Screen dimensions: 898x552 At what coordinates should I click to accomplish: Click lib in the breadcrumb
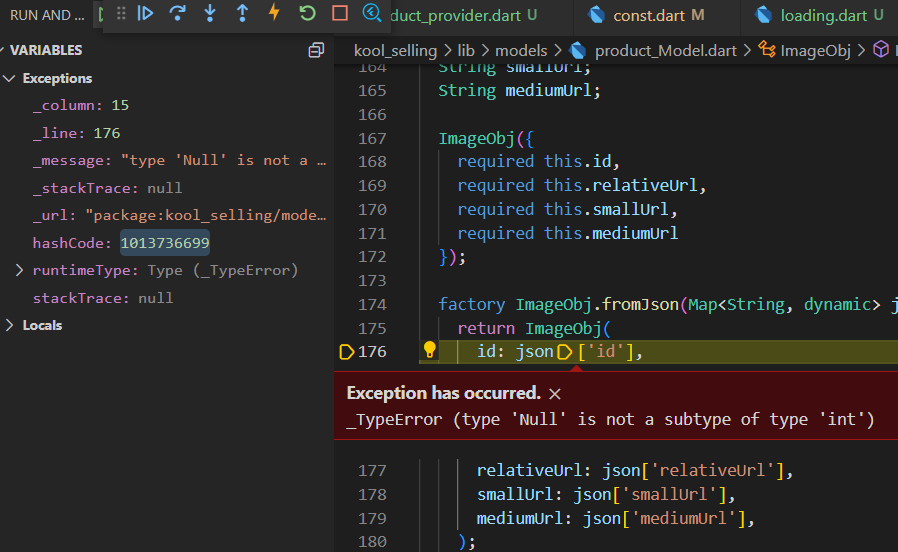click(466, 50)
